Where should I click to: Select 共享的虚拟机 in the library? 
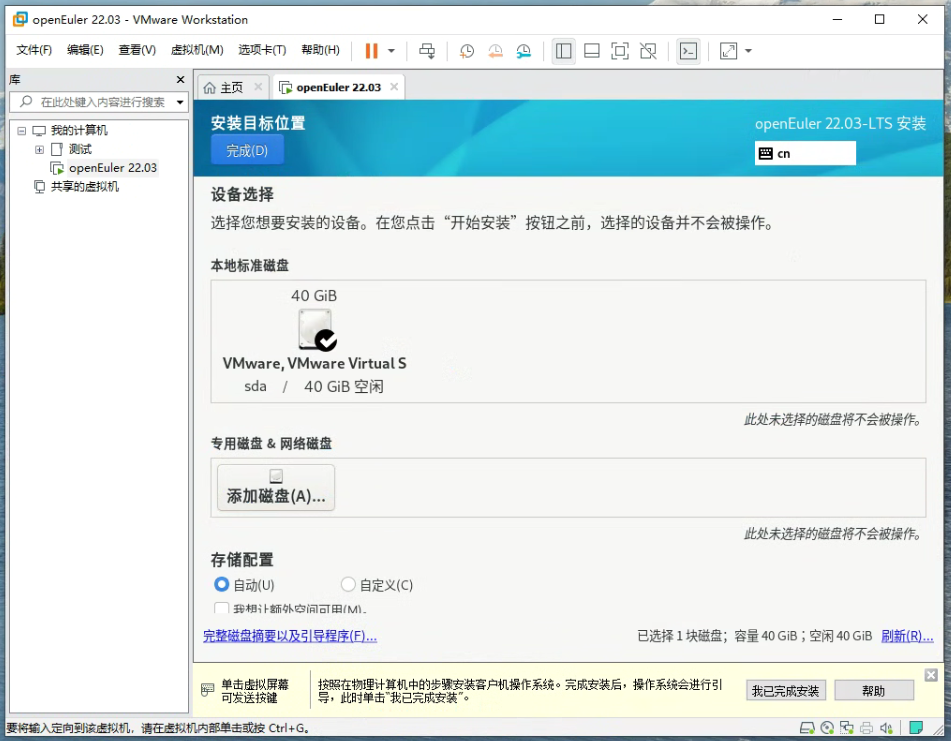click(85, 187)
